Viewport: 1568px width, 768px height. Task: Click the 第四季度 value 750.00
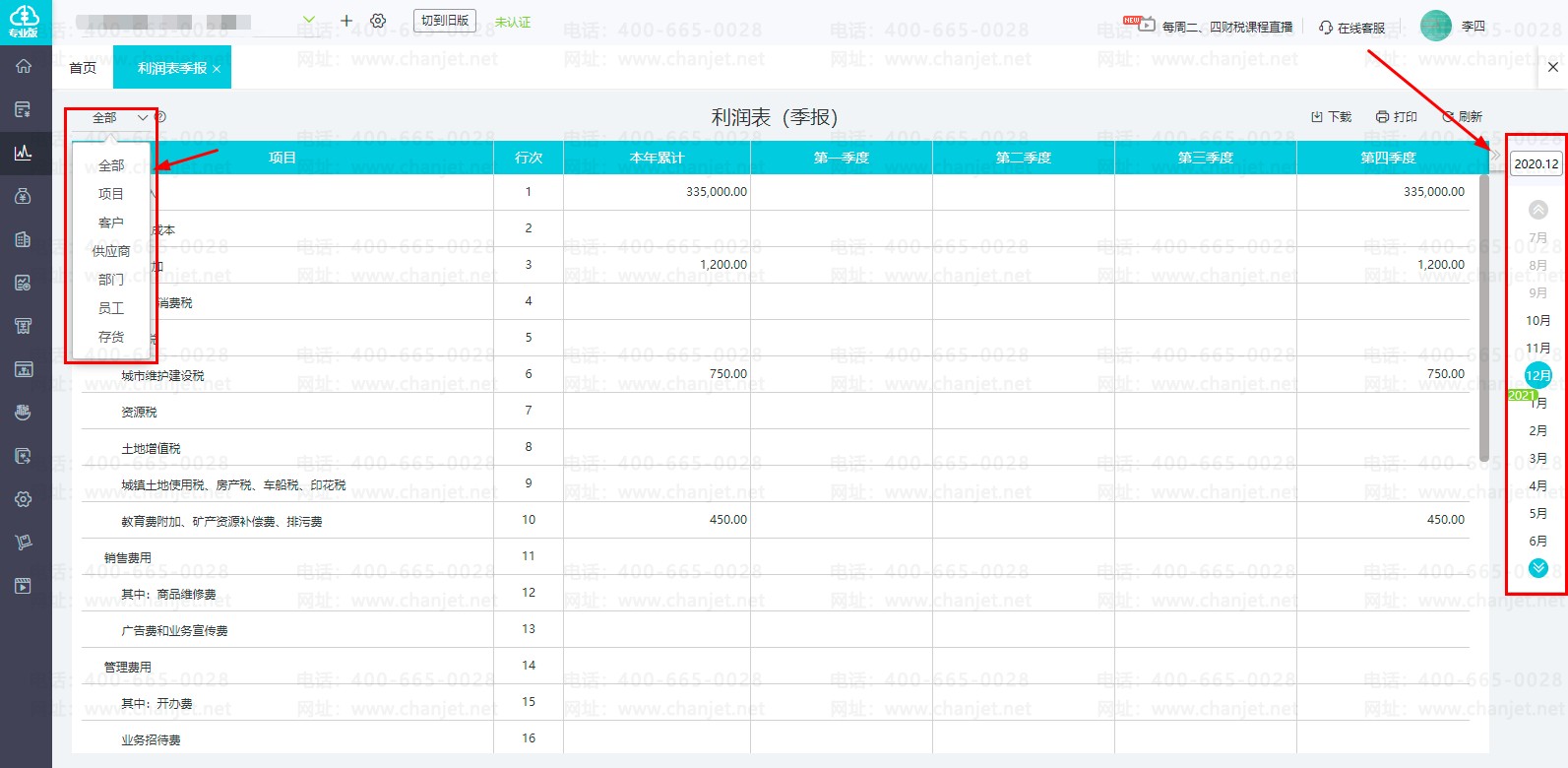[x=1446, y=374]
